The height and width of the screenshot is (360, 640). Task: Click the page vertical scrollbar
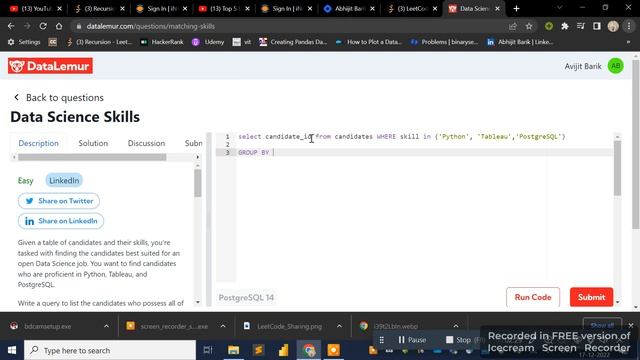(x=636, y=144)
